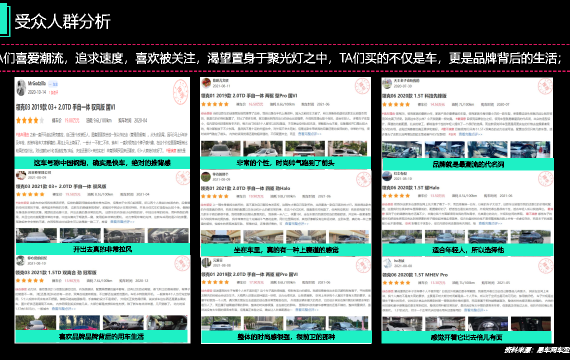Select title 领克06 2020款 1.5T MHEV Pro
570x360 pixels.
pos(415,275)
